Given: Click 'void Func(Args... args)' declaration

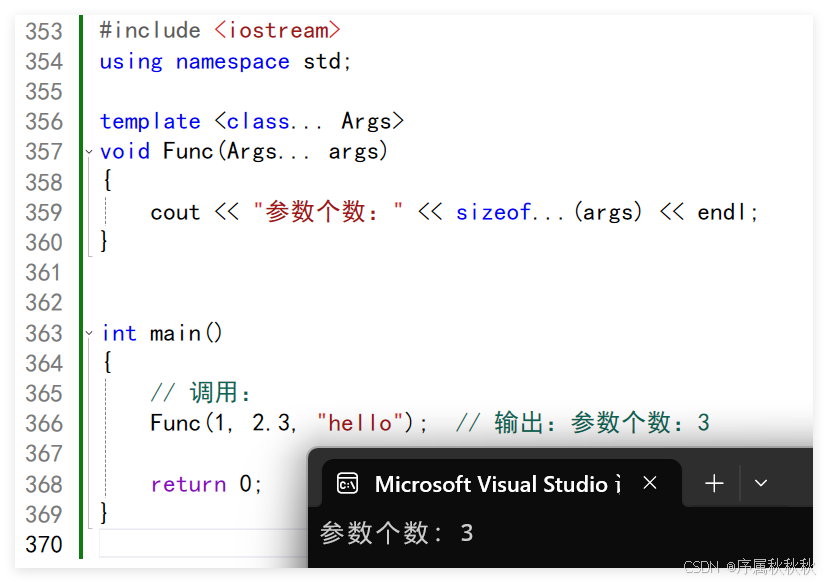Looking at the screenshot, I should pyautogui.click(x=244, y=152).
